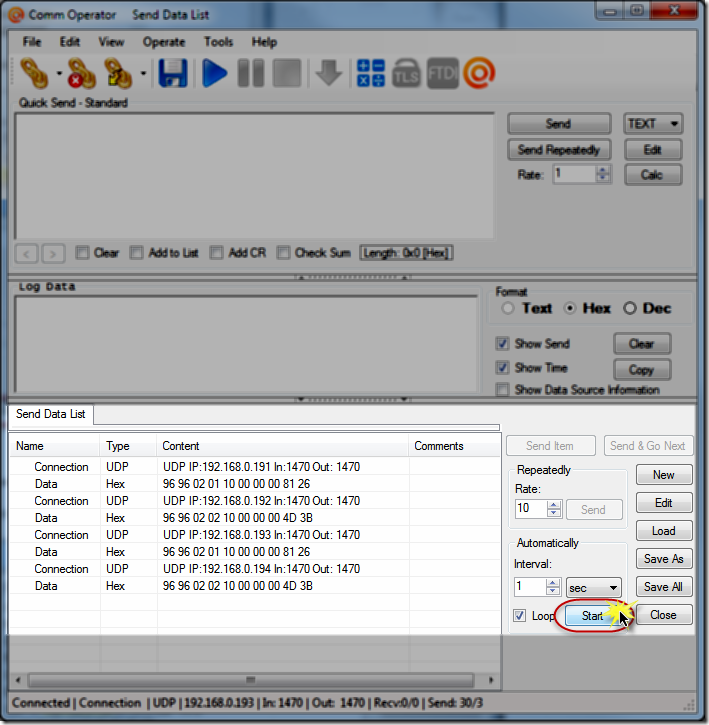Enable the Add to List checkbox
This screenshot has height=725, width=709.
click(136, 252)
